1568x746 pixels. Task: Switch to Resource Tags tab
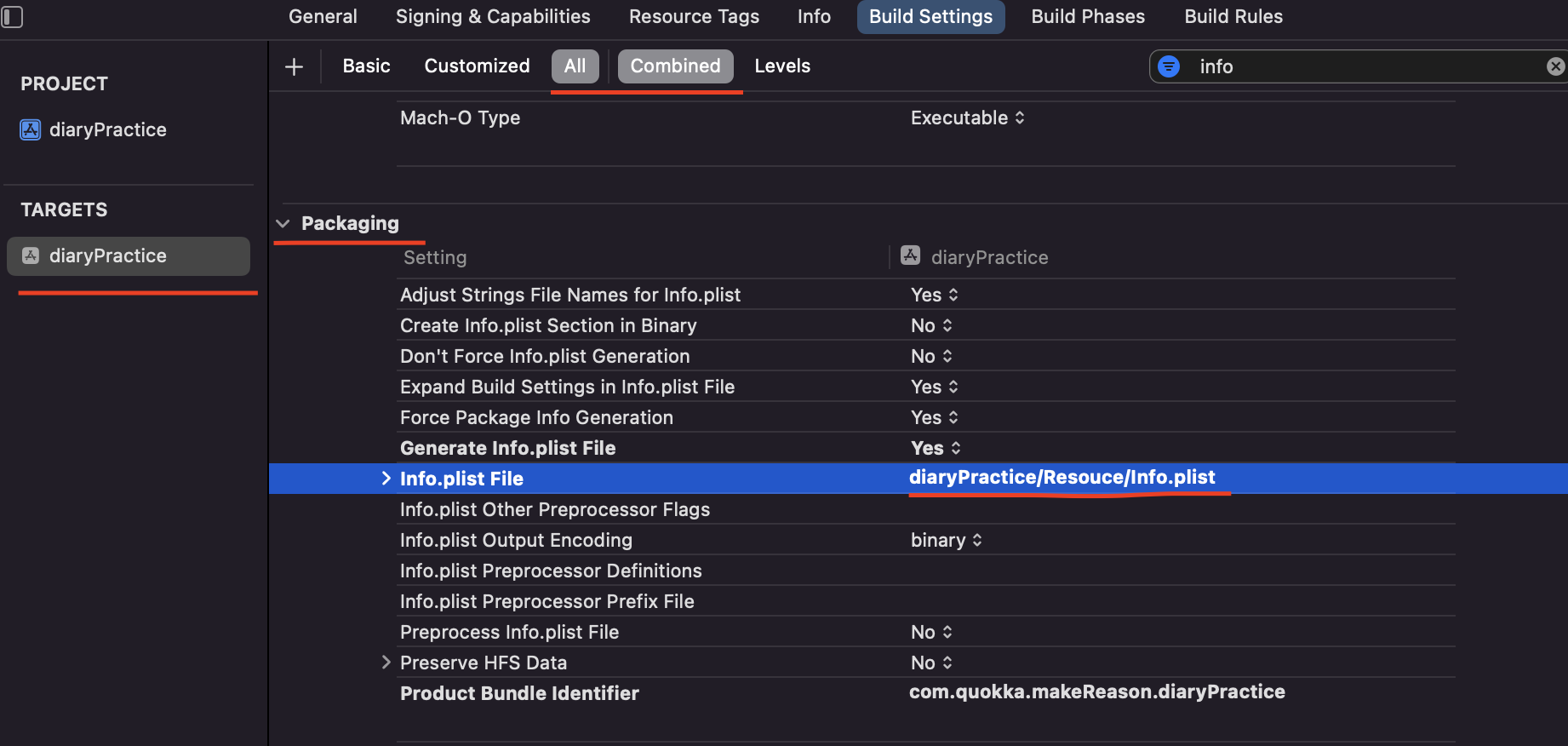point(694,17)
